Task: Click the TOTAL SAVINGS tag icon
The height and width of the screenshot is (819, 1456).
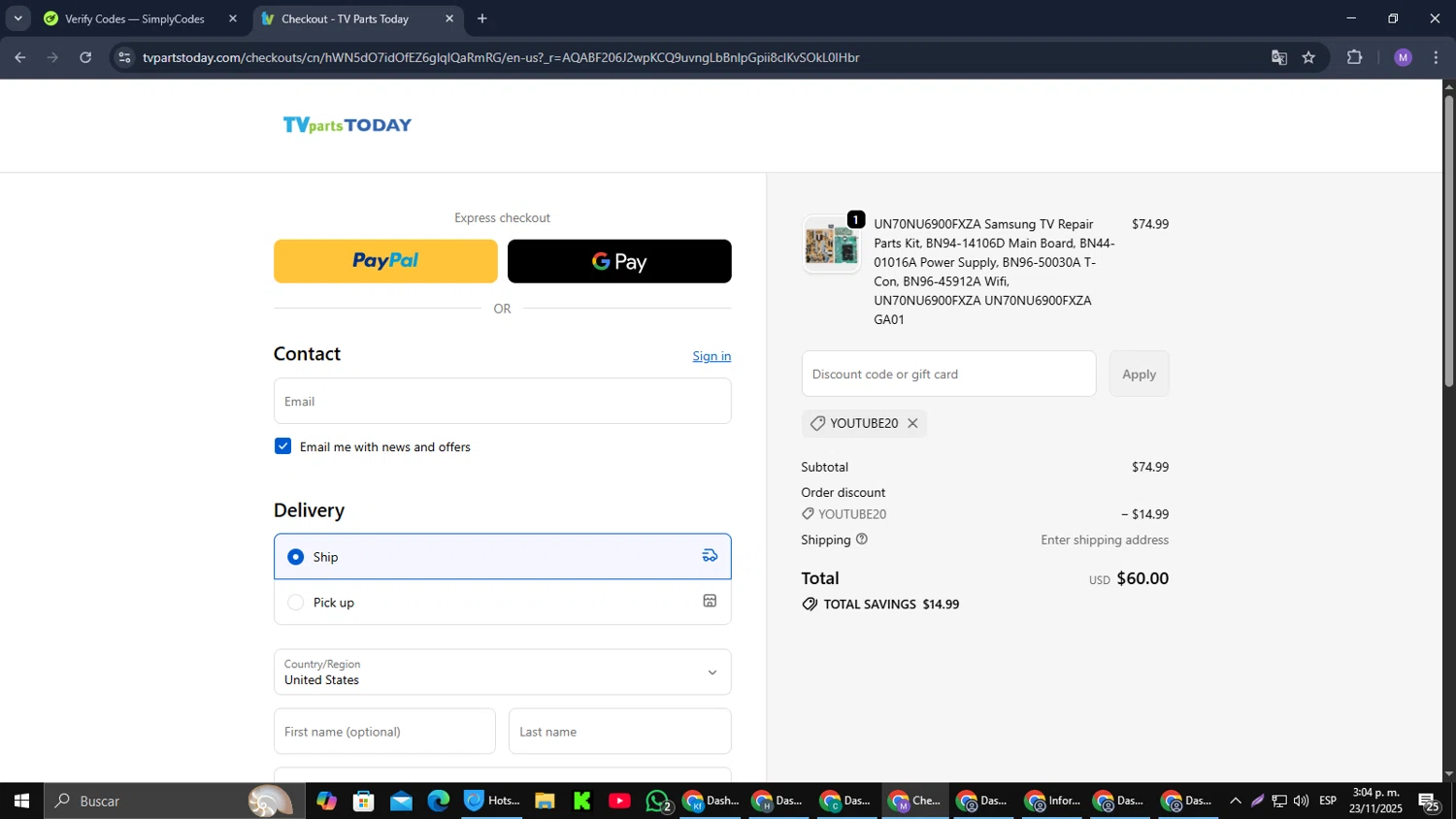Action: pos(810,605)
